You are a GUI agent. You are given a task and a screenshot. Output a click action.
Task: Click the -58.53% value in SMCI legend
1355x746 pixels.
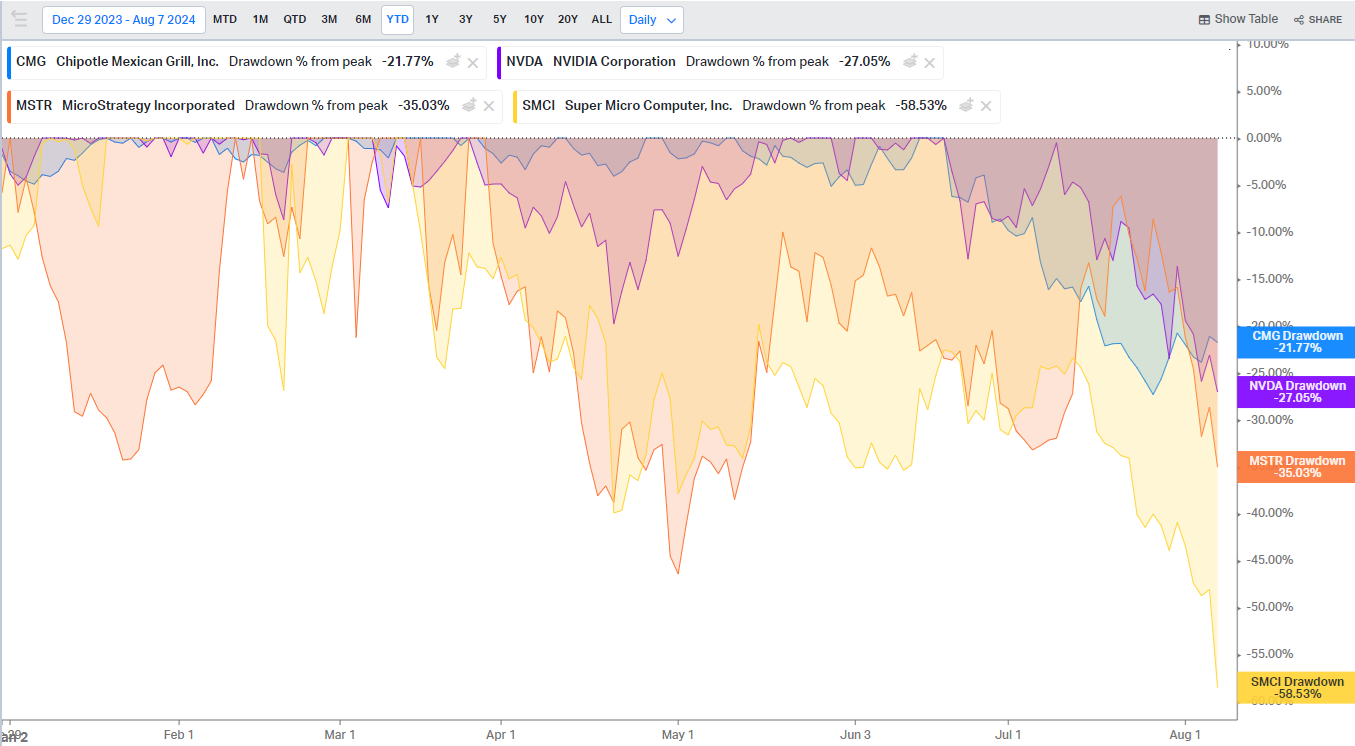(x=920, y=106)
